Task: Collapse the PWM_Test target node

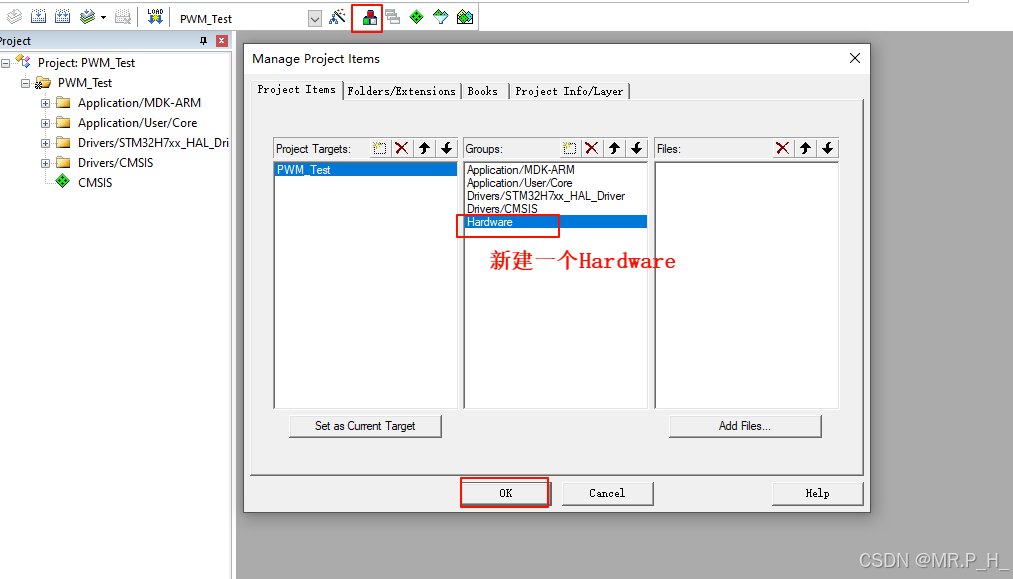Action: pyautogui.click(x=25, y=83)
